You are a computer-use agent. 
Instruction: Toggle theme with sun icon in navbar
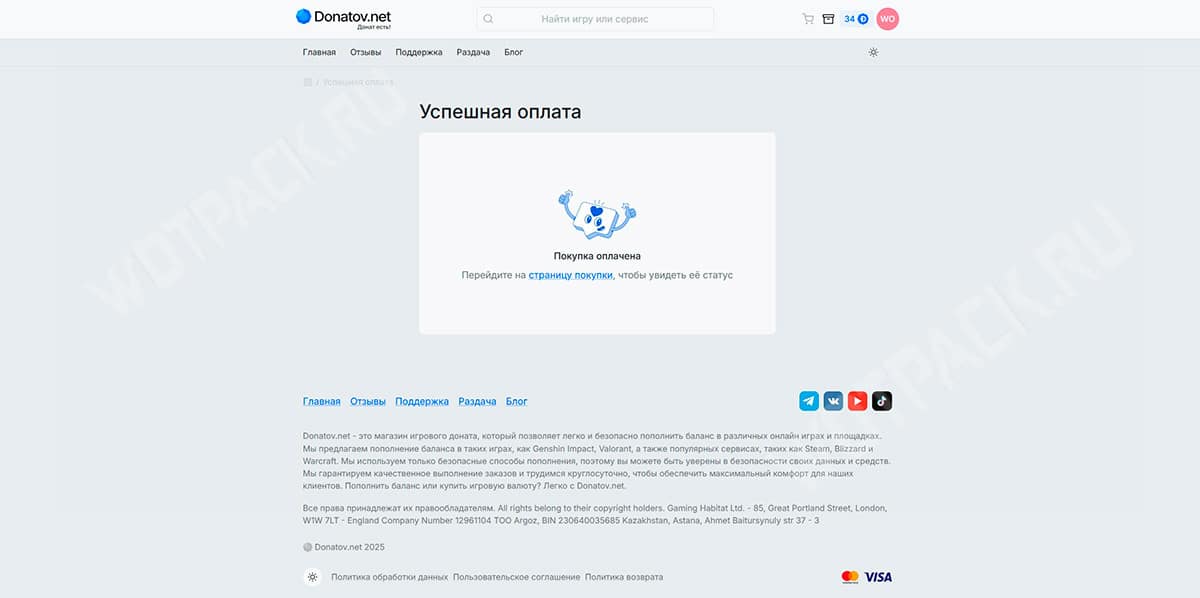pyautogui.click(x=873, y=52)
